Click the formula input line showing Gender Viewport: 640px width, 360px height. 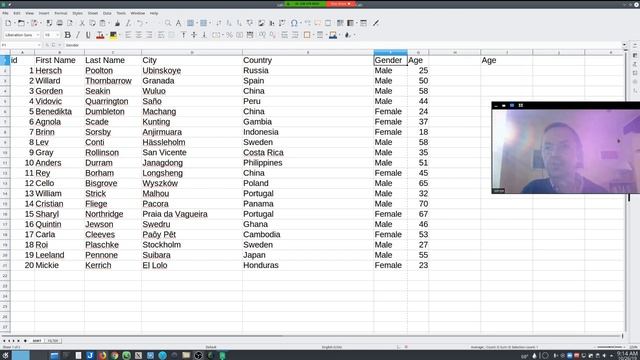point(343,45)
